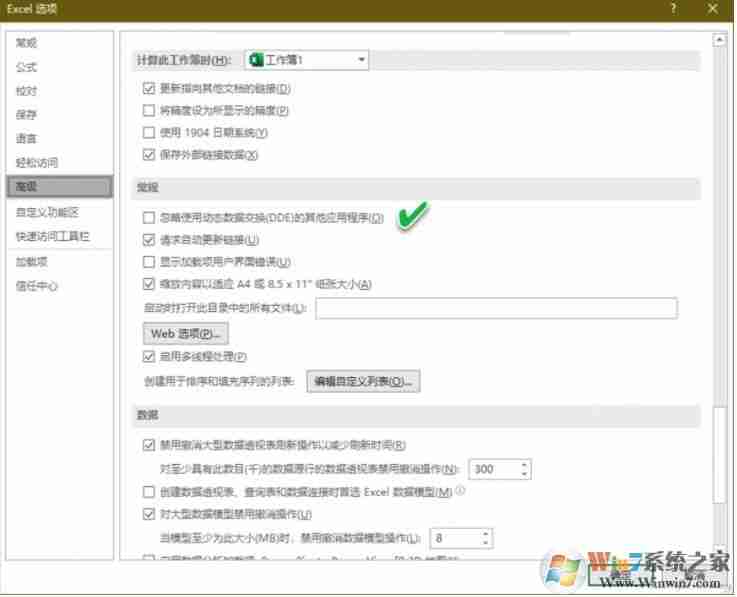Select the highlighted 高级 category

[x=60, y=187]
